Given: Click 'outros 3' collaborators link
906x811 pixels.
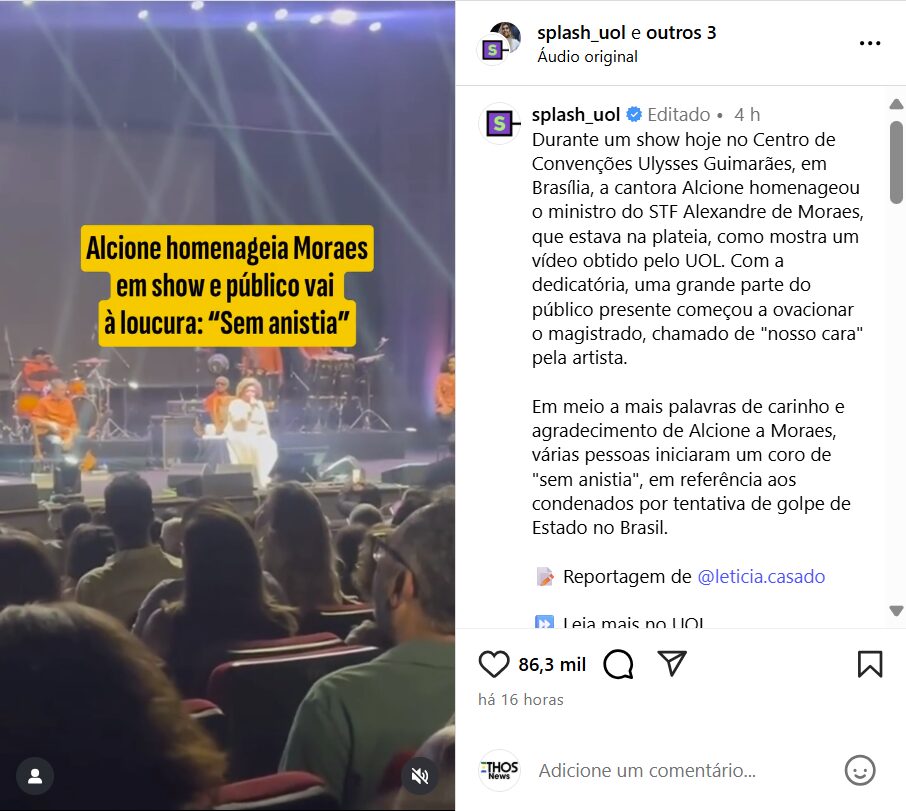Looking at the screenshot, I should tap(681, 33).
